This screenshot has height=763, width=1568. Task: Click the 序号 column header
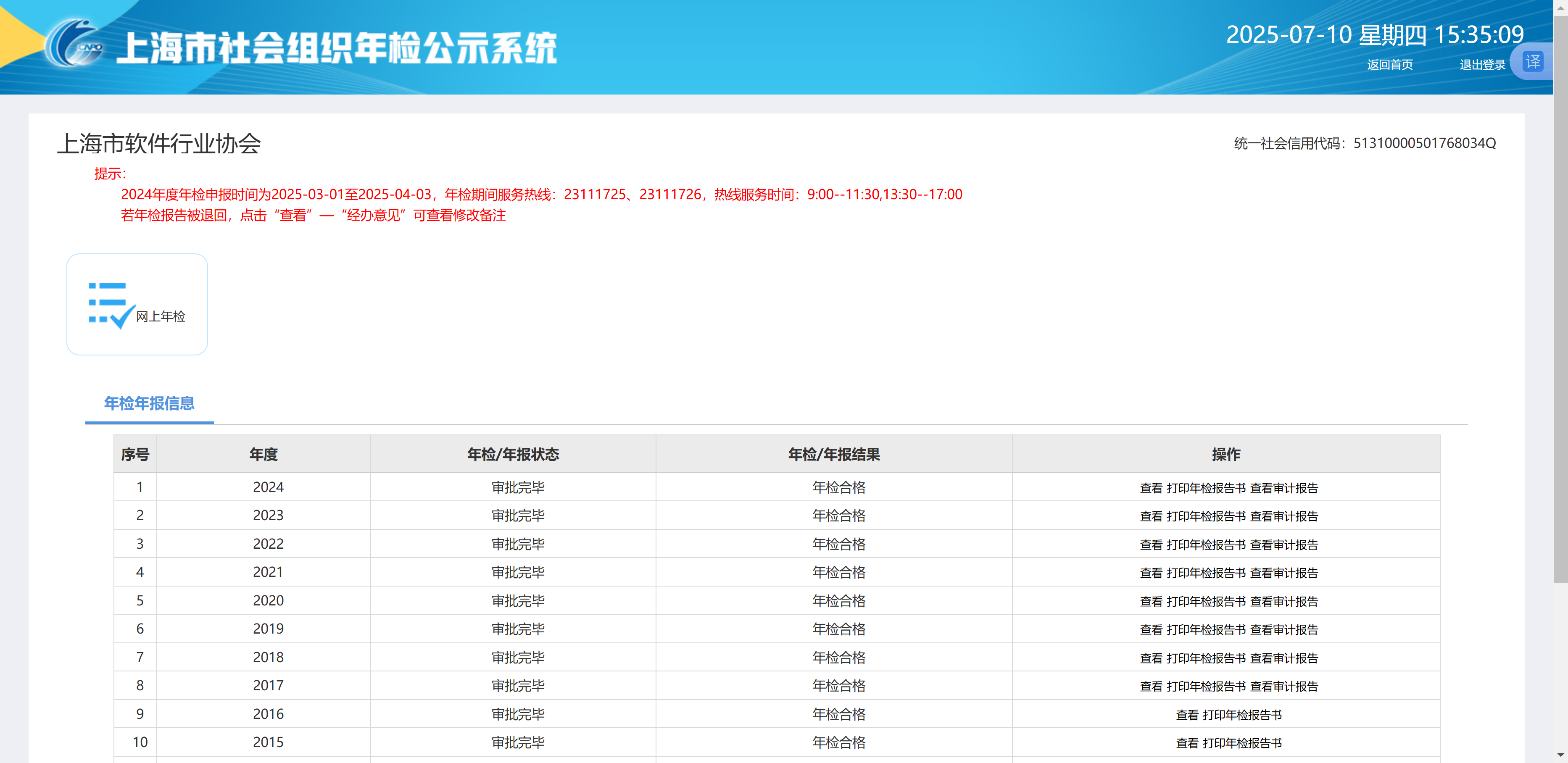click(x=135, y=454)
